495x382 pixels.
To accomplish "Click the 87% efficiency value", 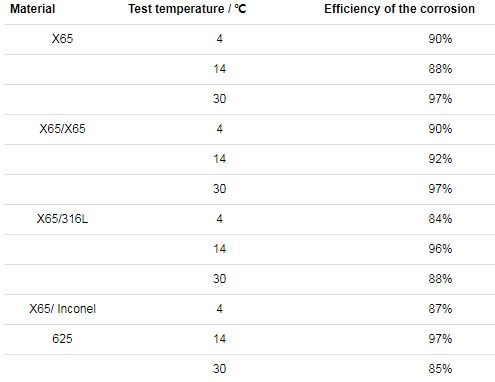I will pos(440,309).
